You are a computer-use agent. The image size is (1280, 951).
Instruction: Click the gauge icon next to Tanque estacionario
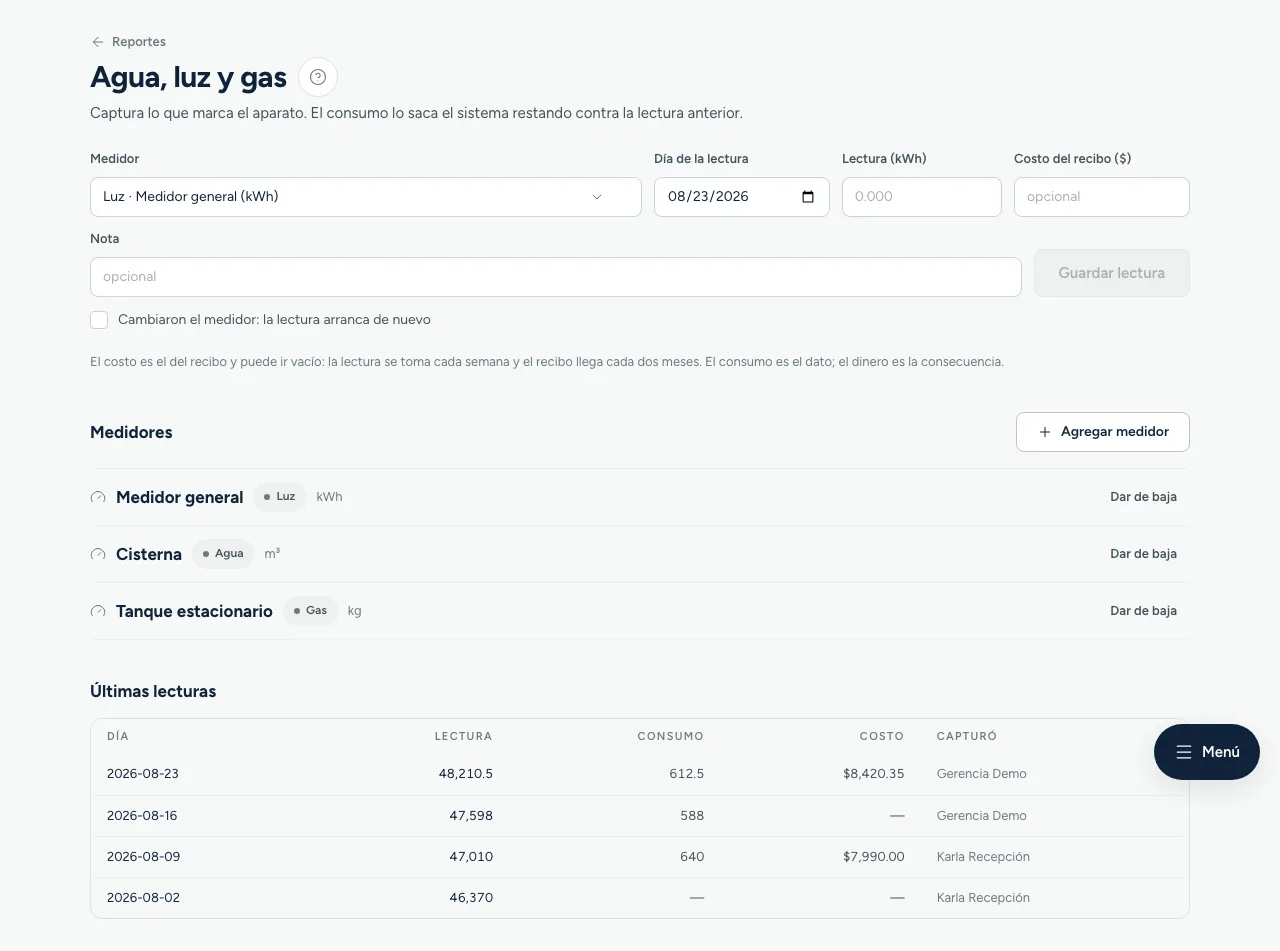(98, 611)
